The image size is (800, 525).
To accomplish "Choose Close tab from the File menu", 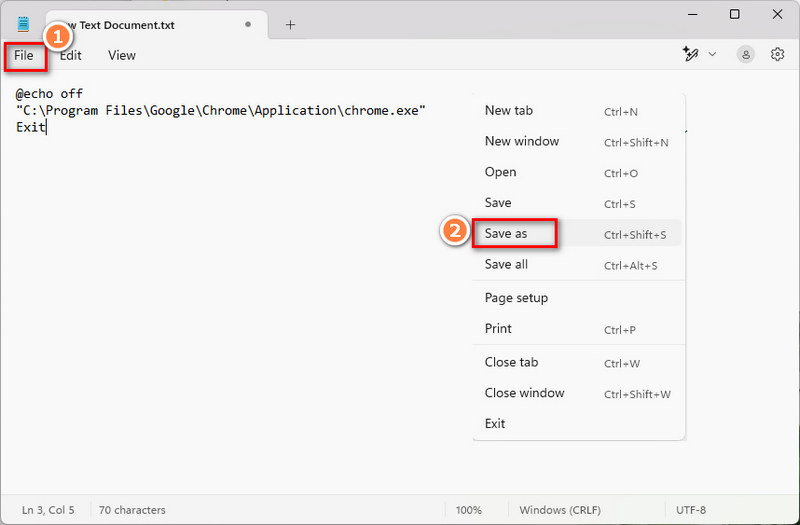I will coord(578,362).
